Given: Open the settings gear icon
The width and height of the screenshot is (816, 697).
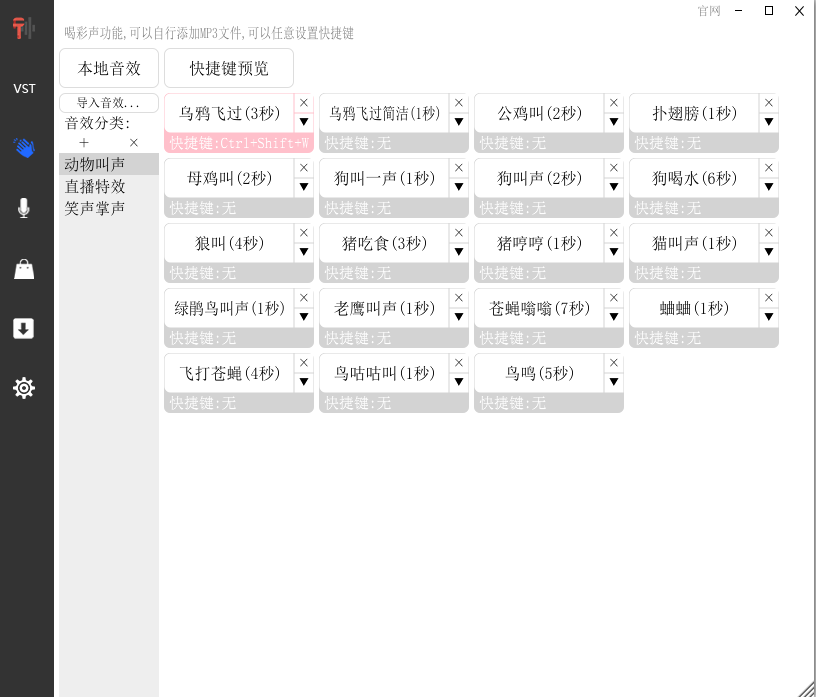Looking at the screenshot, I should click(x=24, y=388).
